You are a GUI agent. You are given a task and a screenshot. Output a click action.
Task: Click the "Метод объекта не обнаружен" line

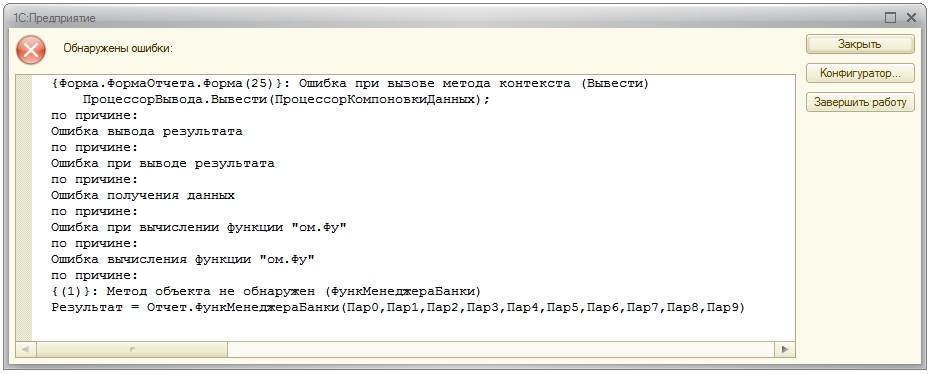(266, 291)
